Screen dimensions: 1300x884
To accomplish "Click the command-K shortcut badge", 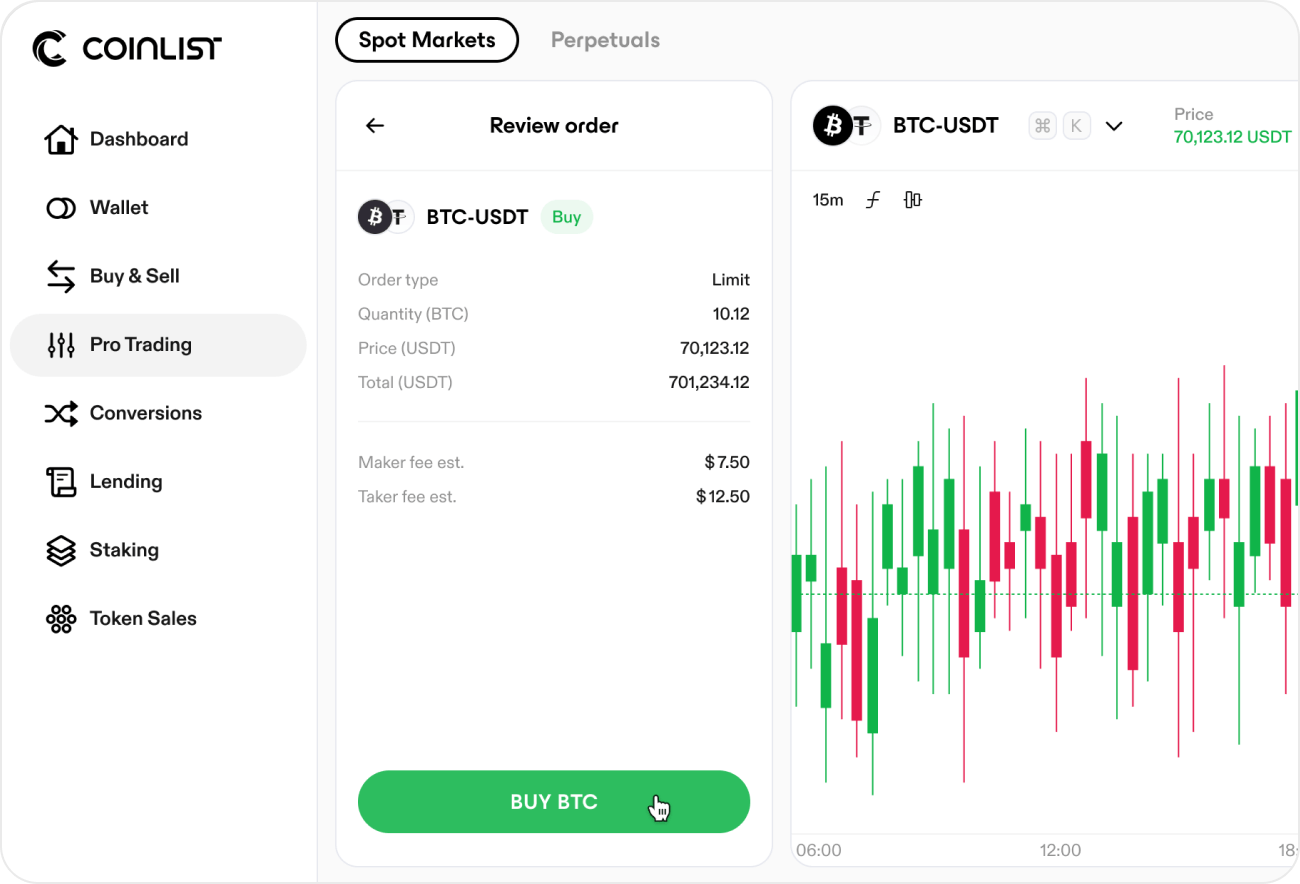I will tap(1059, 126).
